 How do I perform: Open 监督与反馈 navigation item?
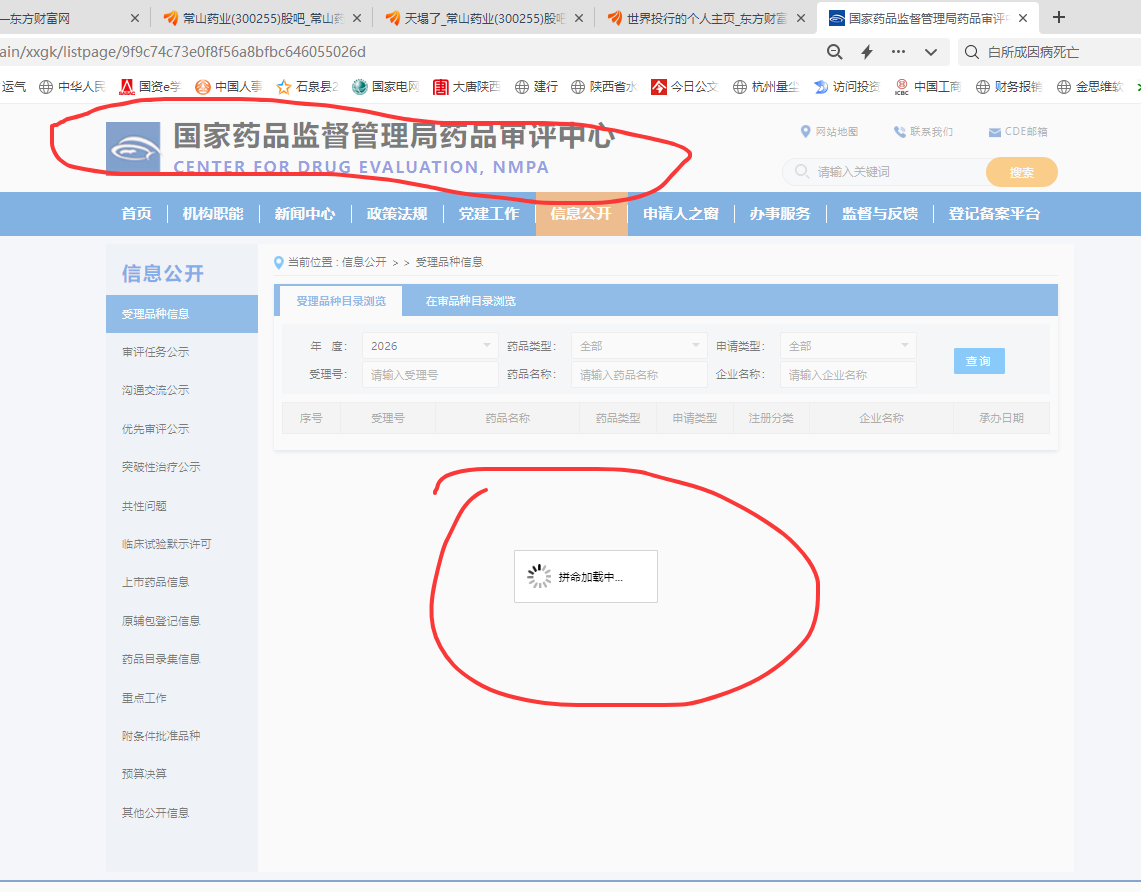880,214
